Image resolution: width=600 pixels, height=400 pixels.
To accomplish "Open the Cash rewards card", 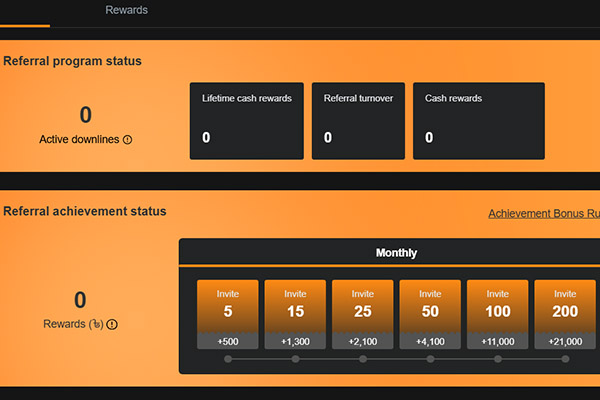I will click(478, 120).
